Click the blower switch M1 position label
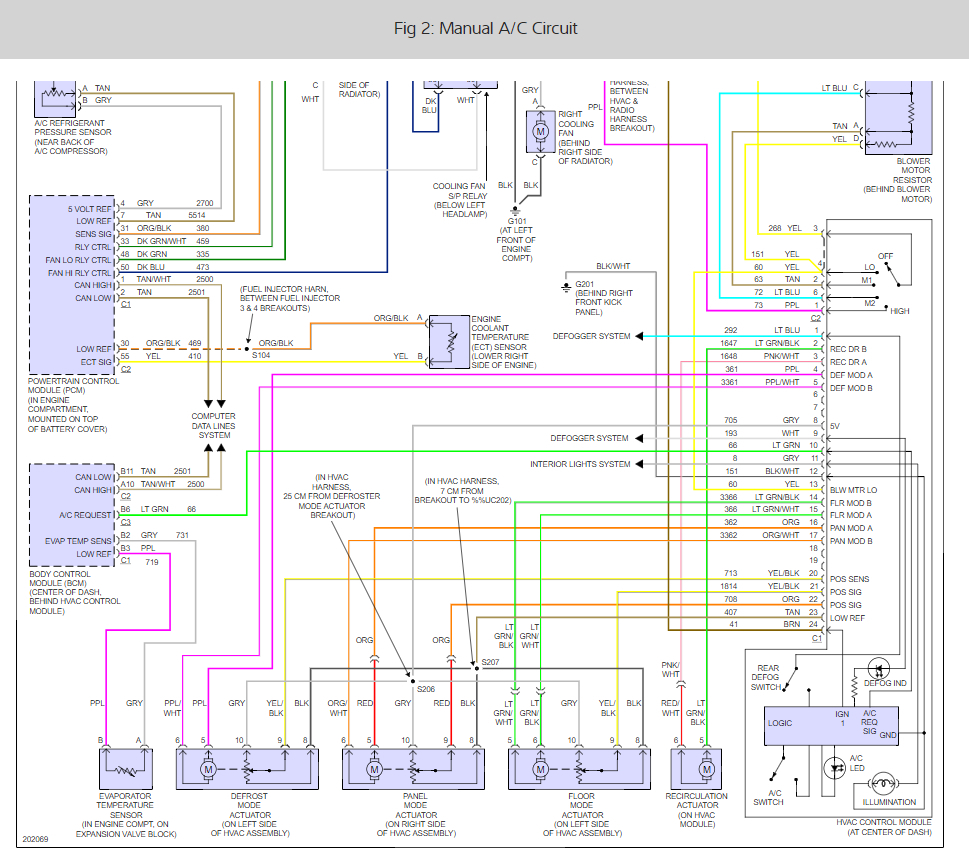 coord(867,280)
